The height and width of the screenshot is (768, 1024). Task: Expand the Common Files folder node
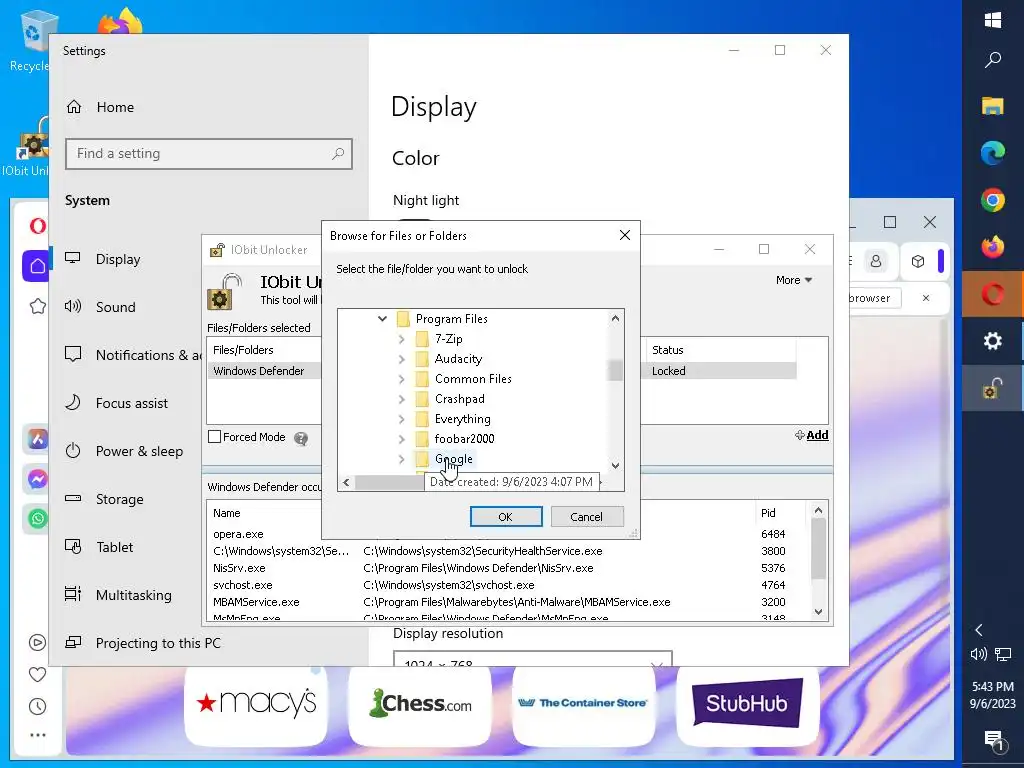[402, 379]
